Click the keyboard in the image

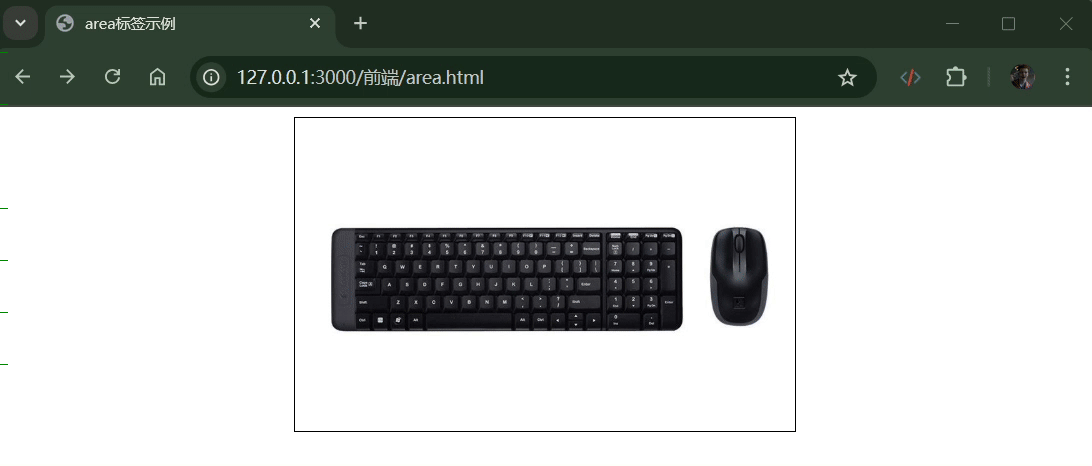pyautogui.click(x=506, y=279)
